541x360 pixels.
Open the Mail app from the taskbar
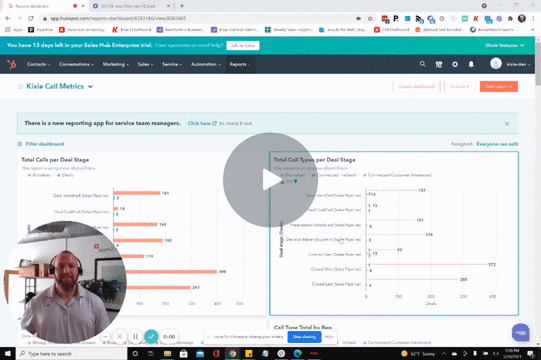click(200, 353)
